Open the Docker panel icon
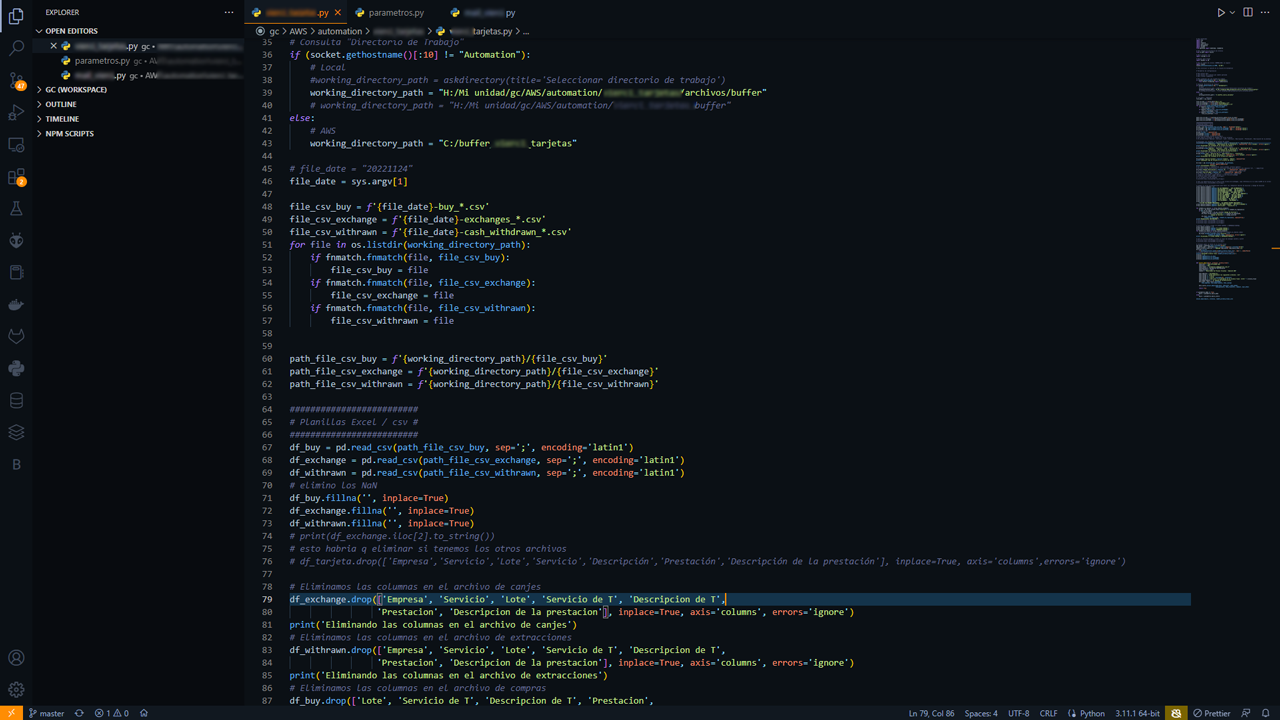This screenshot has height=720, width=1280. point(16,304)
